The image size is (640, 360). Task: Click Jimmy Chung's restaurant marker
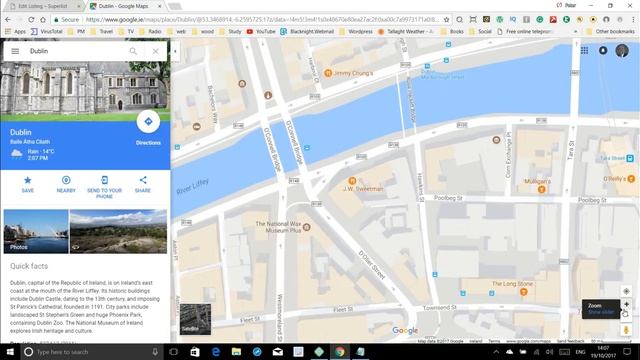coord(328,73)
